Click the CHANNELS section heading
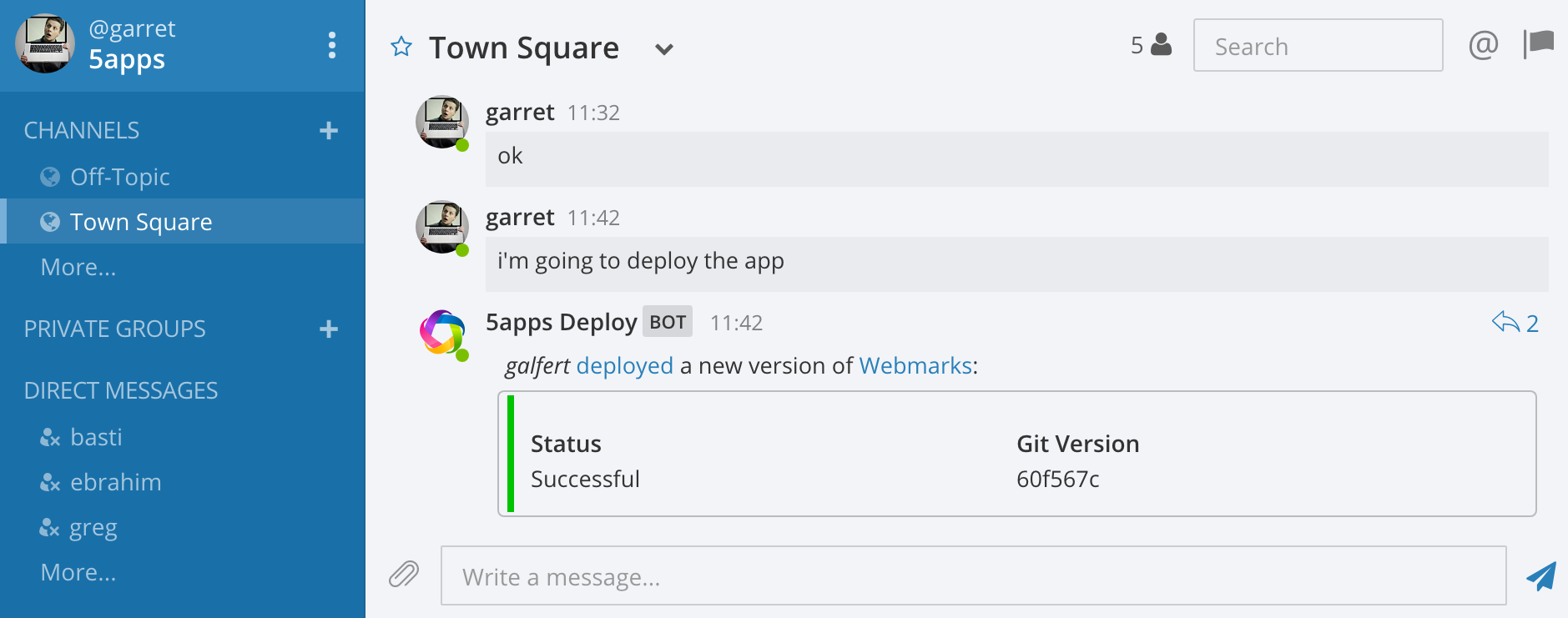Image resolution: width=1568 pixels, height=618 pixels. (x=82, y=130)
